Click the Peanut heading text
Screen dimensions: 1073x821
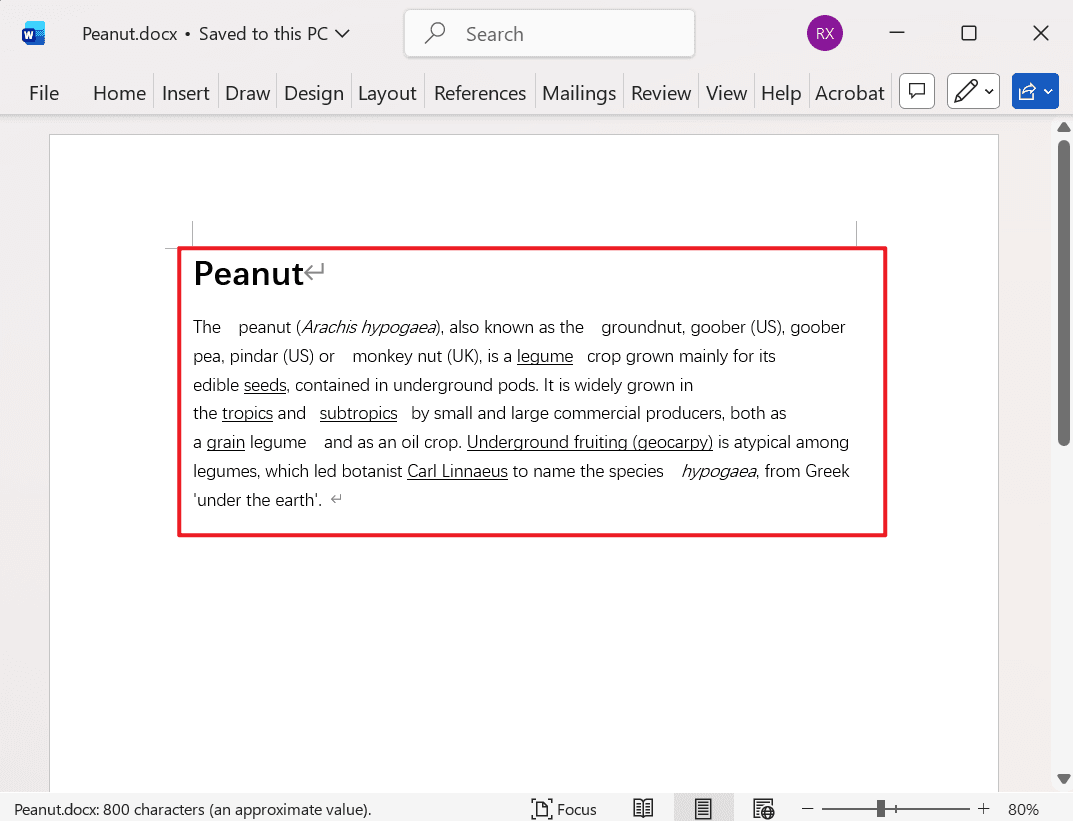tap(248, 274)
